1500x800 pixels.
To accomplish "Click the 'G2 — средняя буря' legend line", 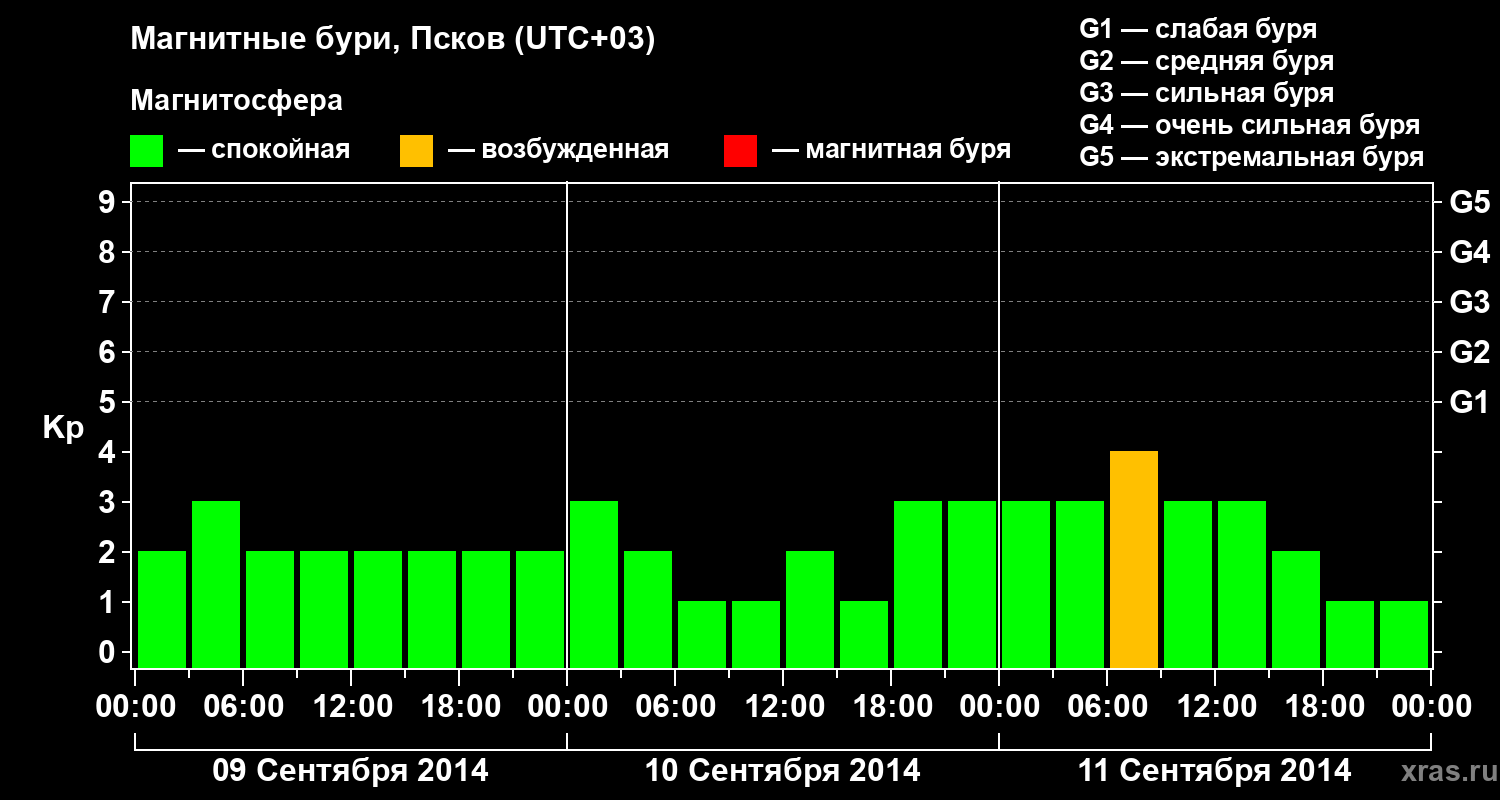I will pyautogui.click(x=1206, y=61).
